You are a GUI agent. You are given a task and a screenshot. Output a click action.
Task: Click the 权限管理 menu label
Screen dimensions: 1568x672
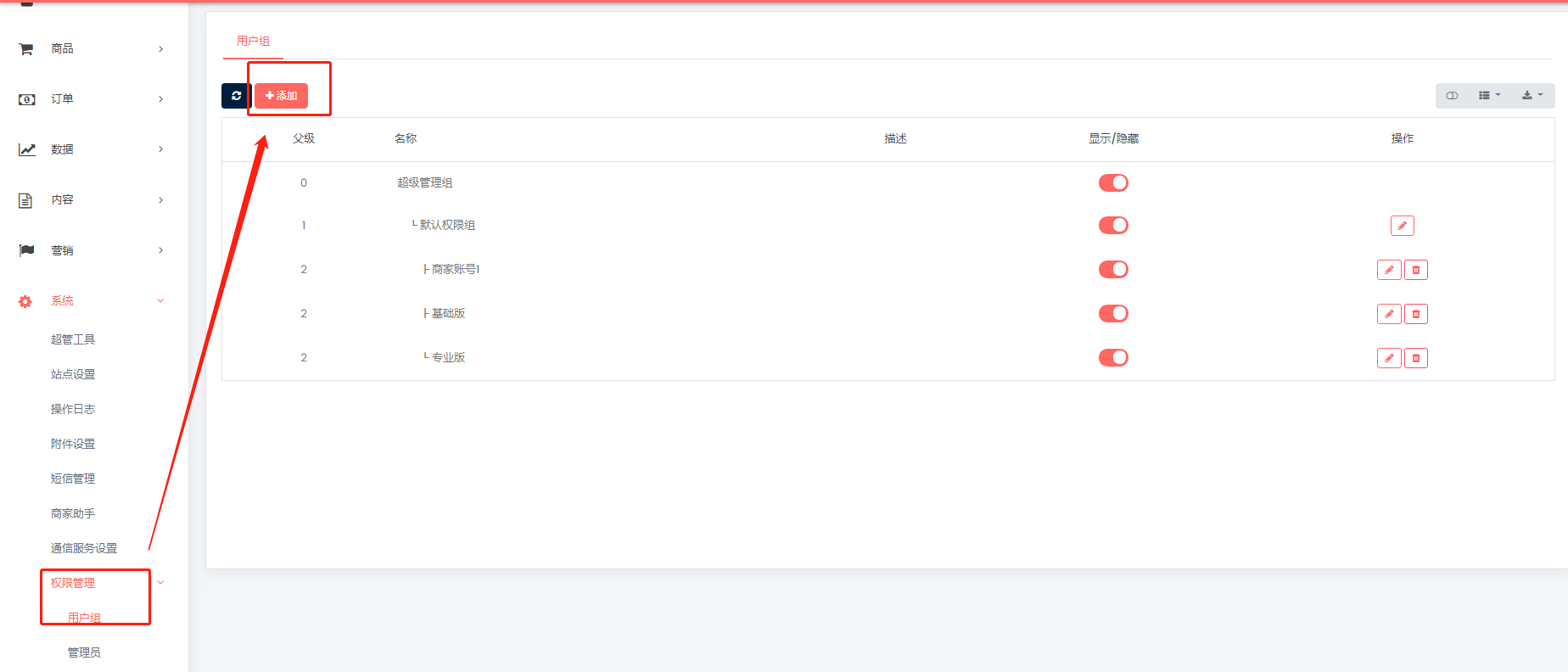click(x=73, y=583)
